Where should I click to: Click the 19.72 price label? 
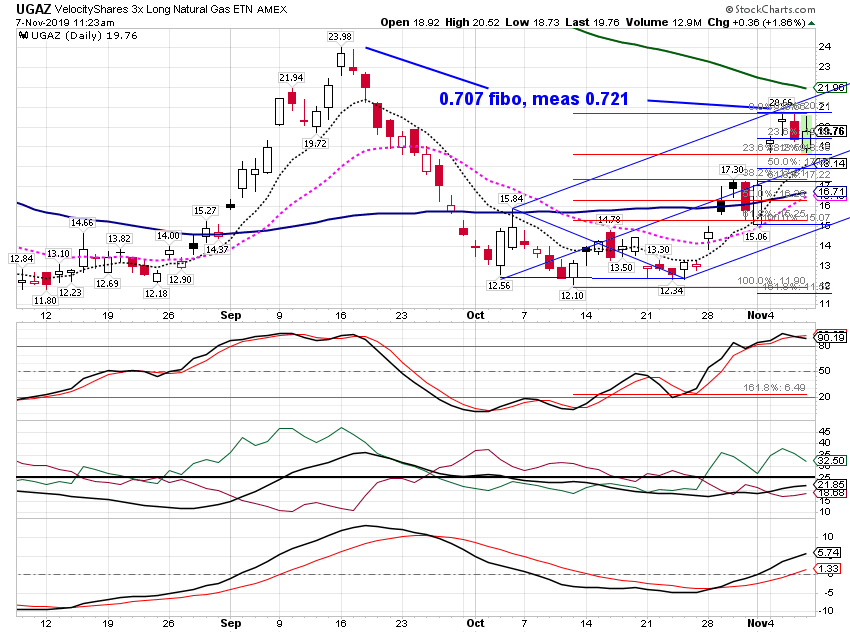pos(315,144)
